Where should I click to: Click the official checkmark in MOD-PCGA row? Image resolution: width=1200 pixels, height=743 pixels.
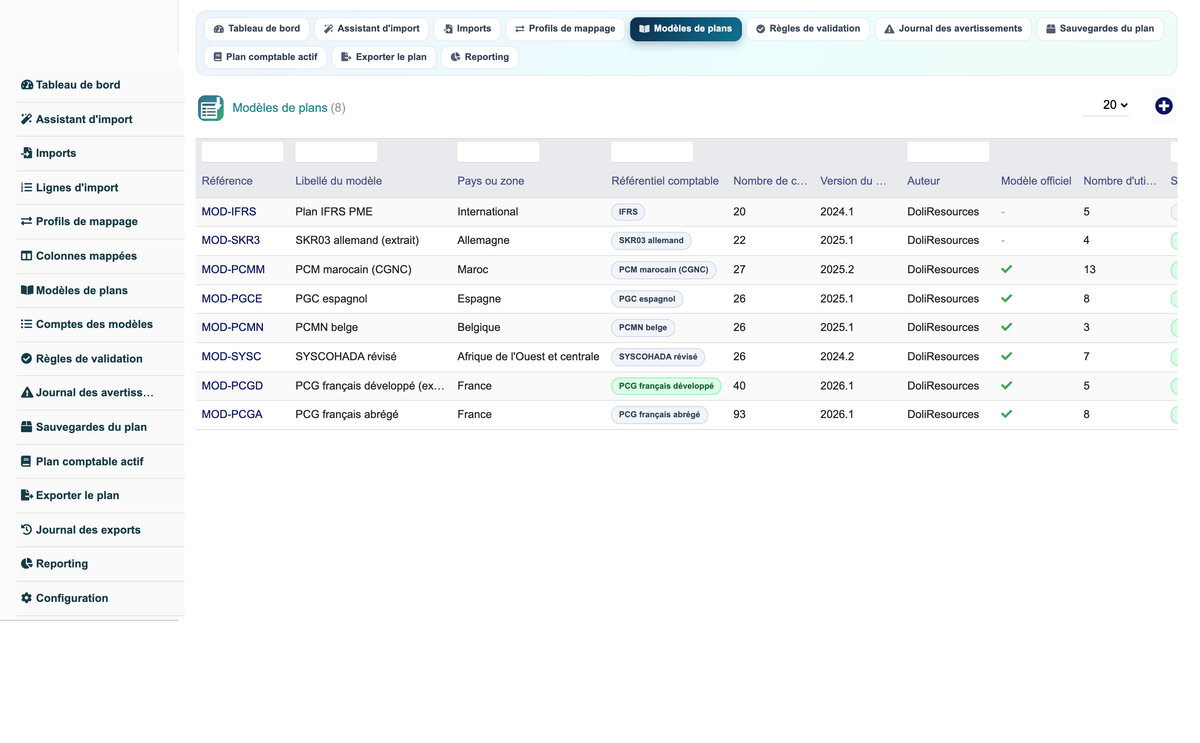click(x=1007, y=414)
